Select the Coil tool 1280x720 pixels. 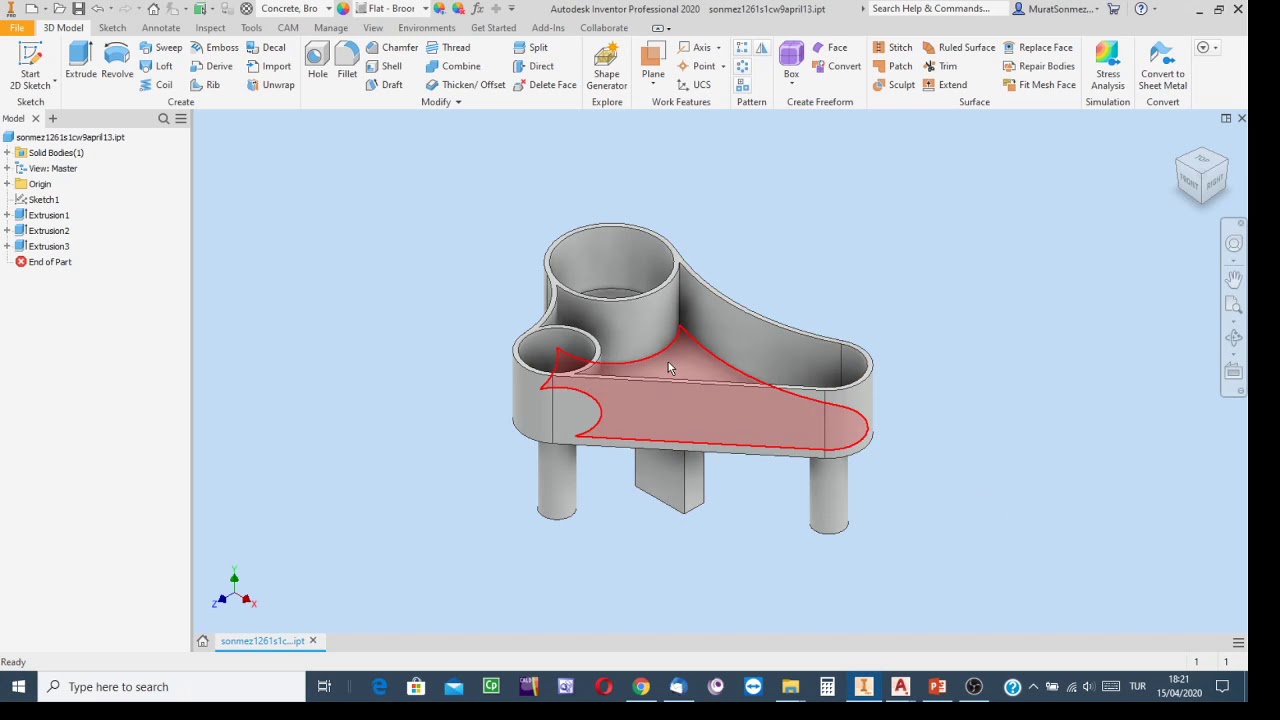click(x=156, y=85)
